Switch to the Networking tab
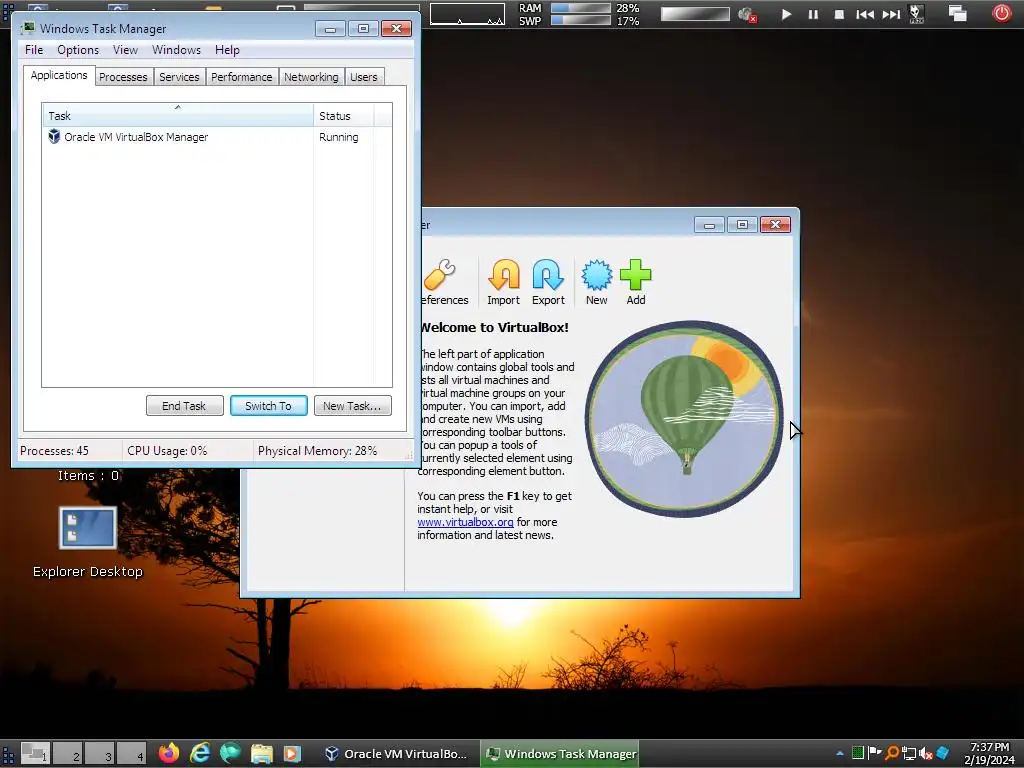Image resolution: width=1024 pixels, height=768 pixels. (x=312, y=77)
